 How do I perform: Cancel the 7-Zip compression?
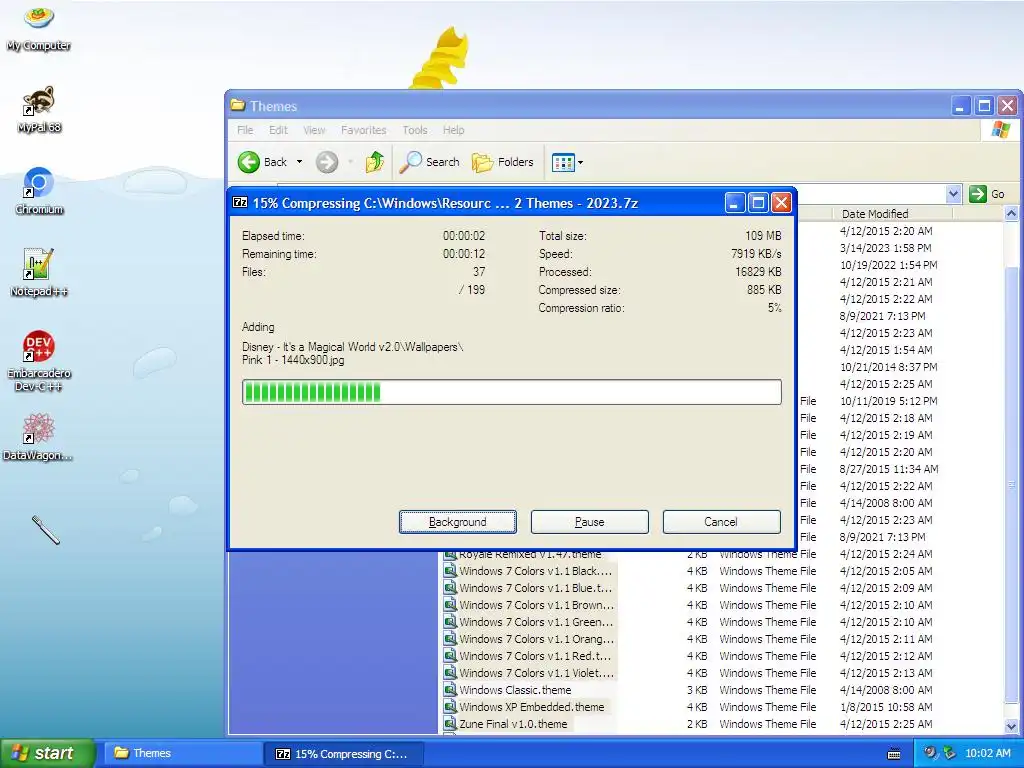[x=721, y=522]
